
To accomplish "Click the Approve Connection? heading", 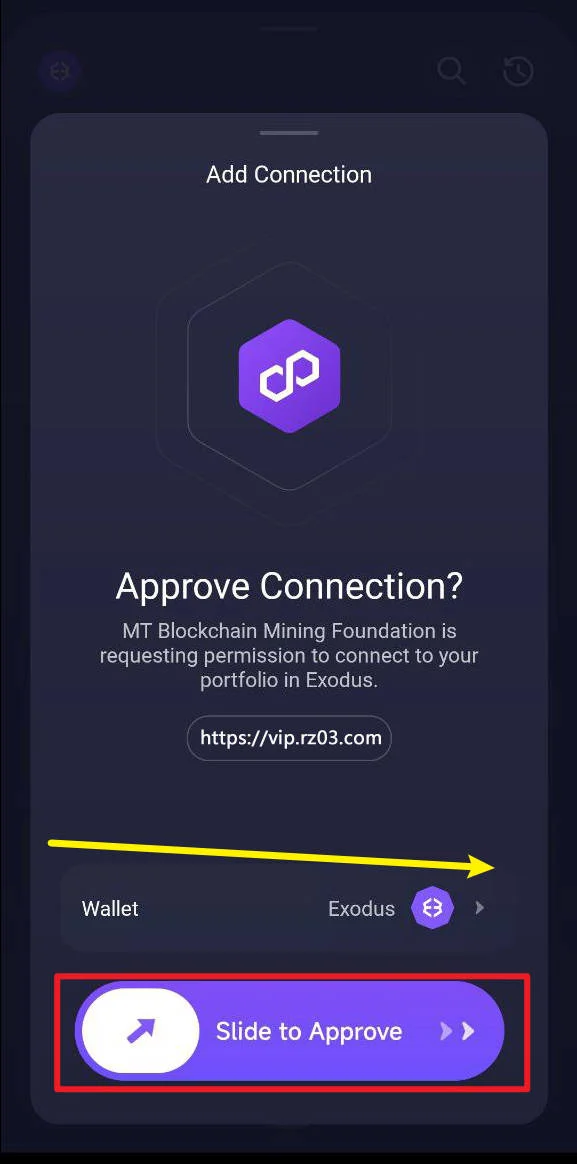I will tap(289, 586).
